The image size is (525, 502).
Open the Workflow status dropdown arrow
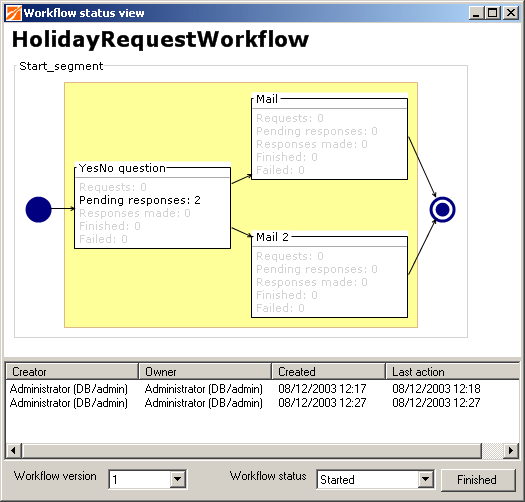click(425, 479)
